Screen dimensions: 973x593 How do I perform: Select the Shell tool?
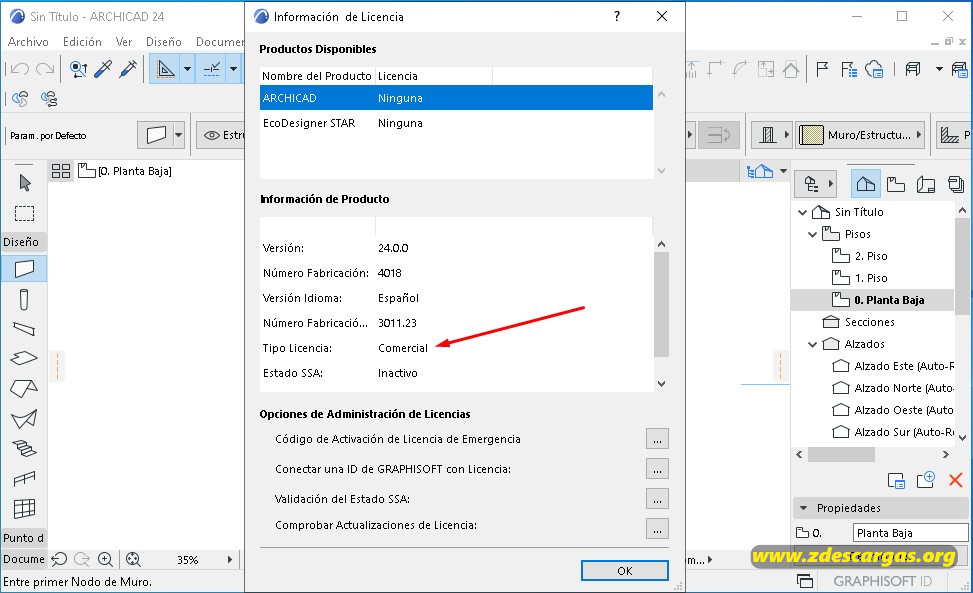click(24, 419)
